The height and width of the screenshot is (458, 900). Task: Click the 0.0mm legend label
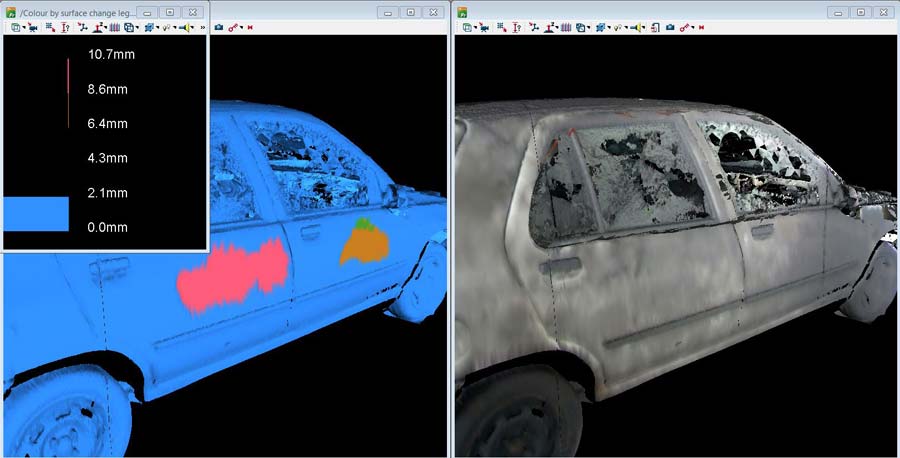107,227
